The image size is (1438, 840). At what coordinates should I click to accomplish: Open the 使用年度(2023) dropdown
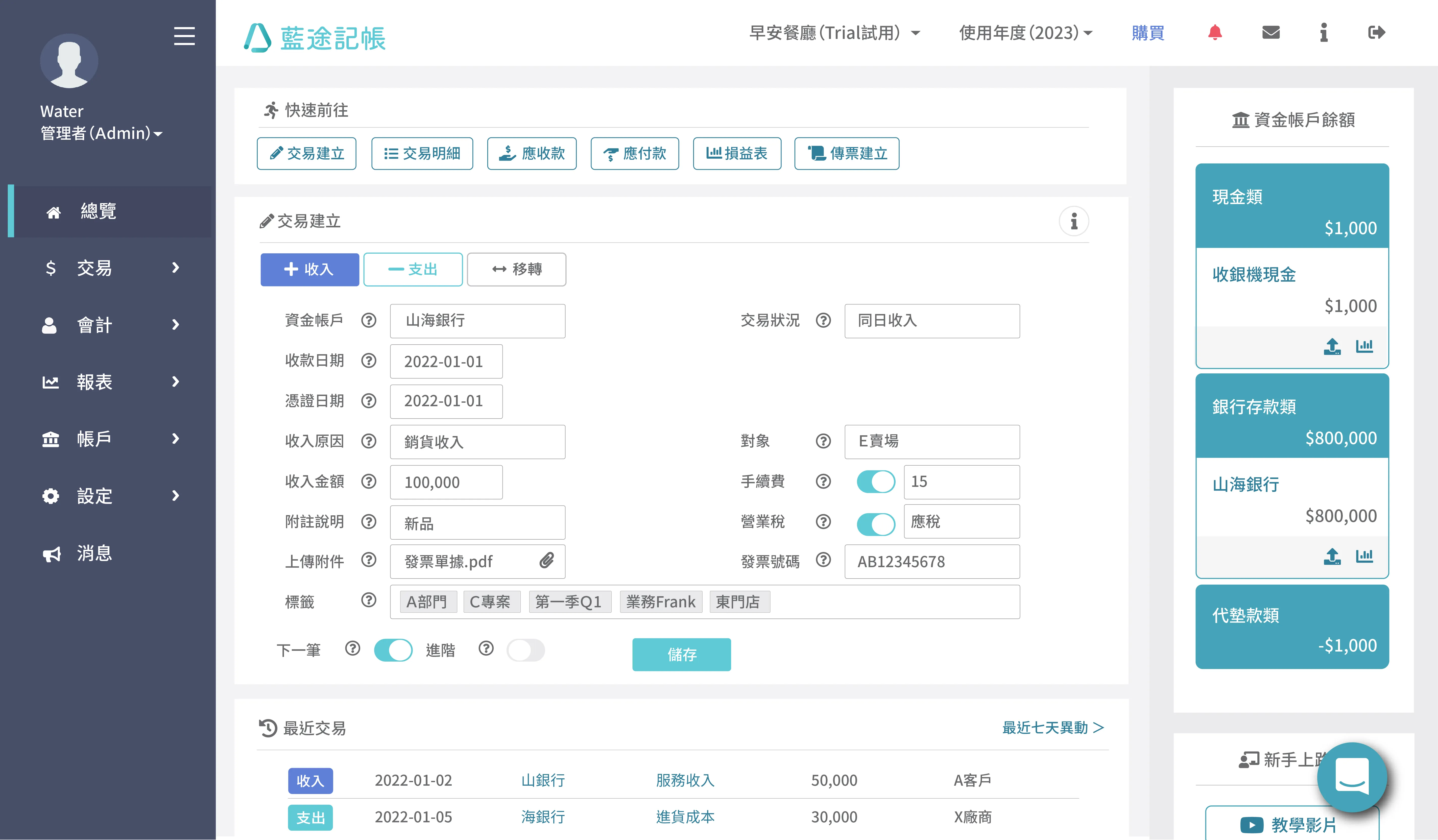click(x=1025, y=33)
